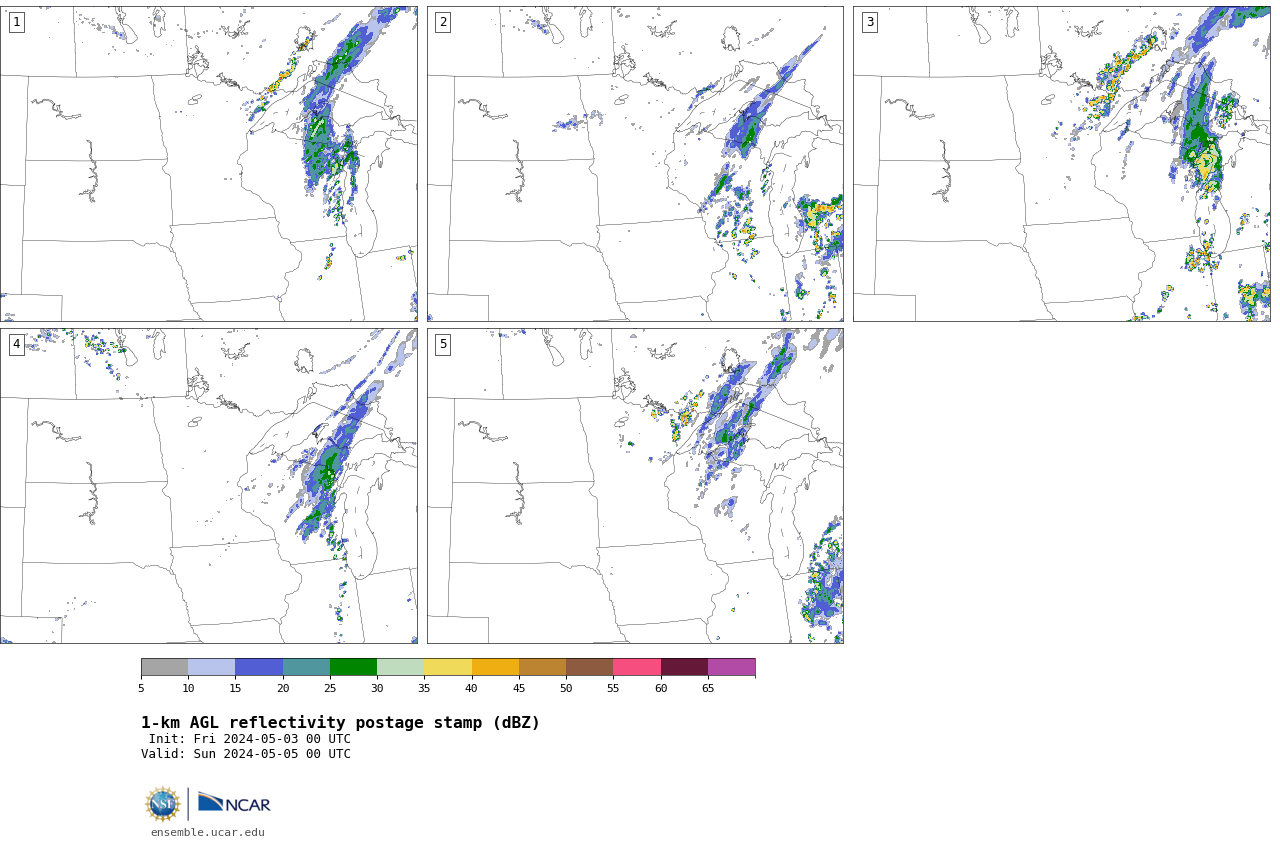The width and height of the screenshot is (1280, 844).
Task: Click the colorbar tick label 65
Action: pyautogui.click(x=708, y=688)
